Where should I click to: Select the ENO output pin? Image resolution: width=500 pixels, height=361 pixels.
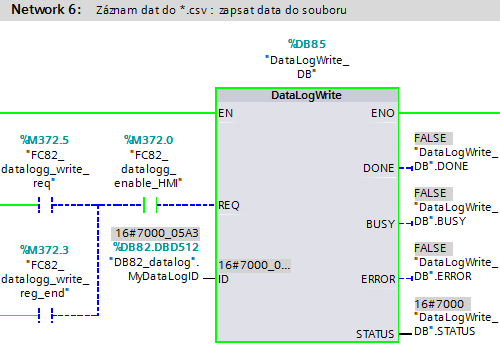coord(383,113)
